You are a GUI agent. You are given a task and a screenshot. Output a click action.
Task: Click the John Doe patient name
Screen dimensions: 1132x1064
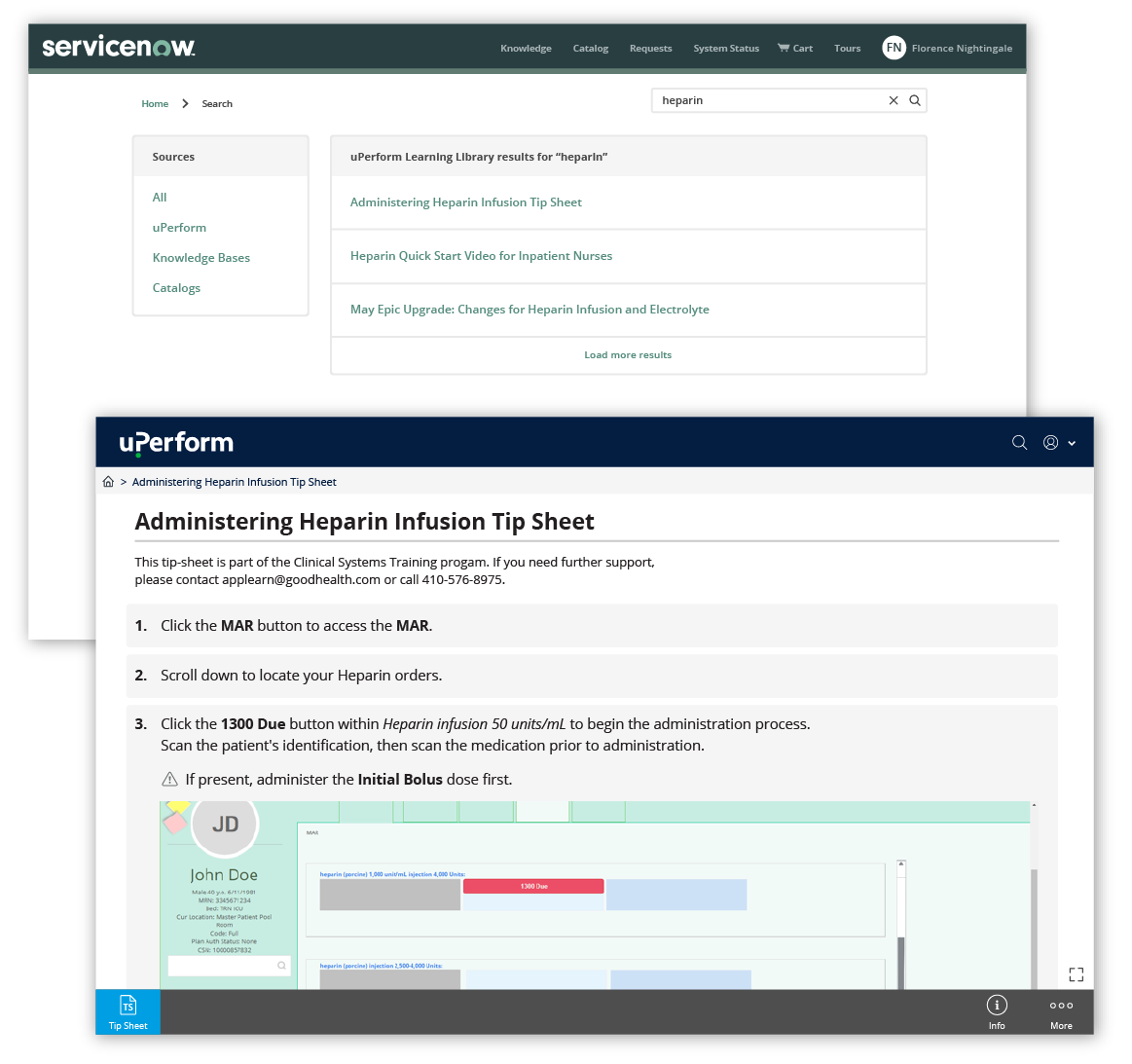click(224, 875)
